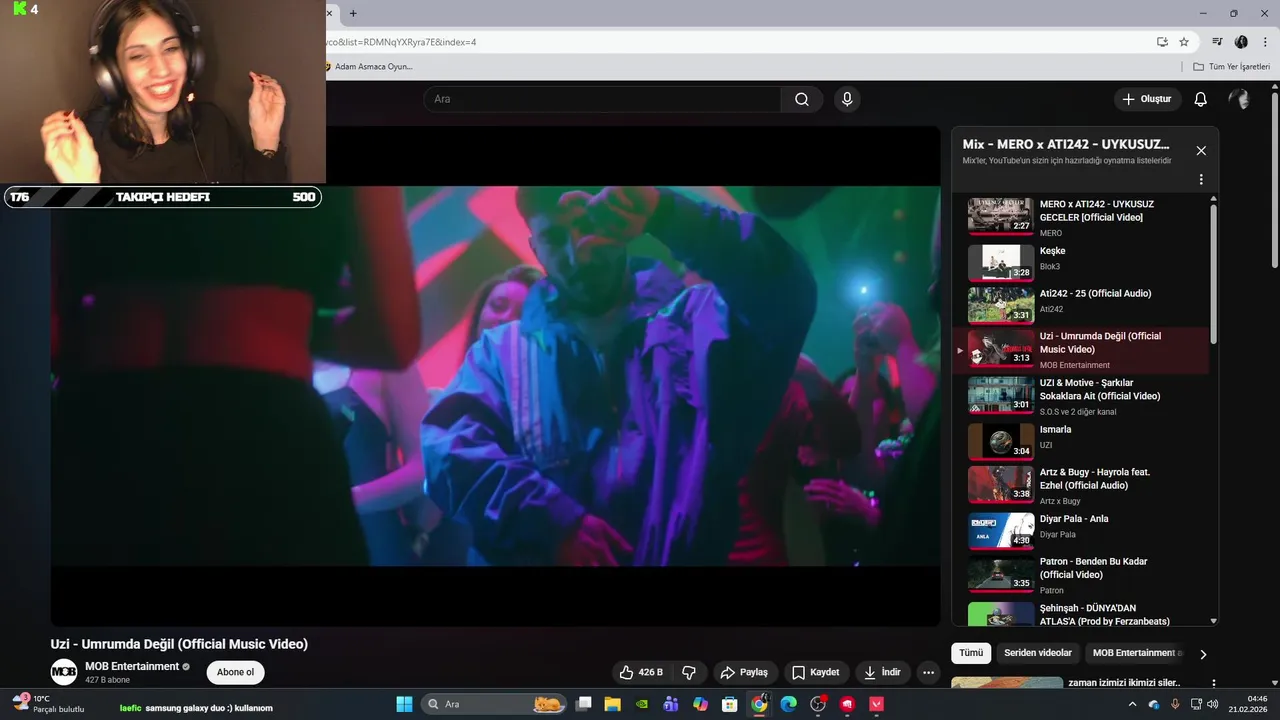Start voice search with microphone icon
1280x720 pixels.
(x=847, y=99)
